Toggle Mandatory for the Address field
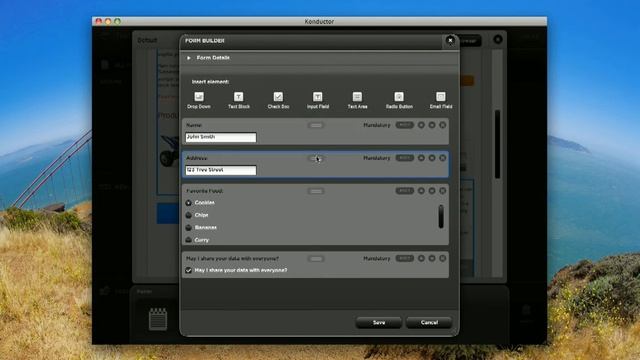640x360 pixels. click(404, 158)
